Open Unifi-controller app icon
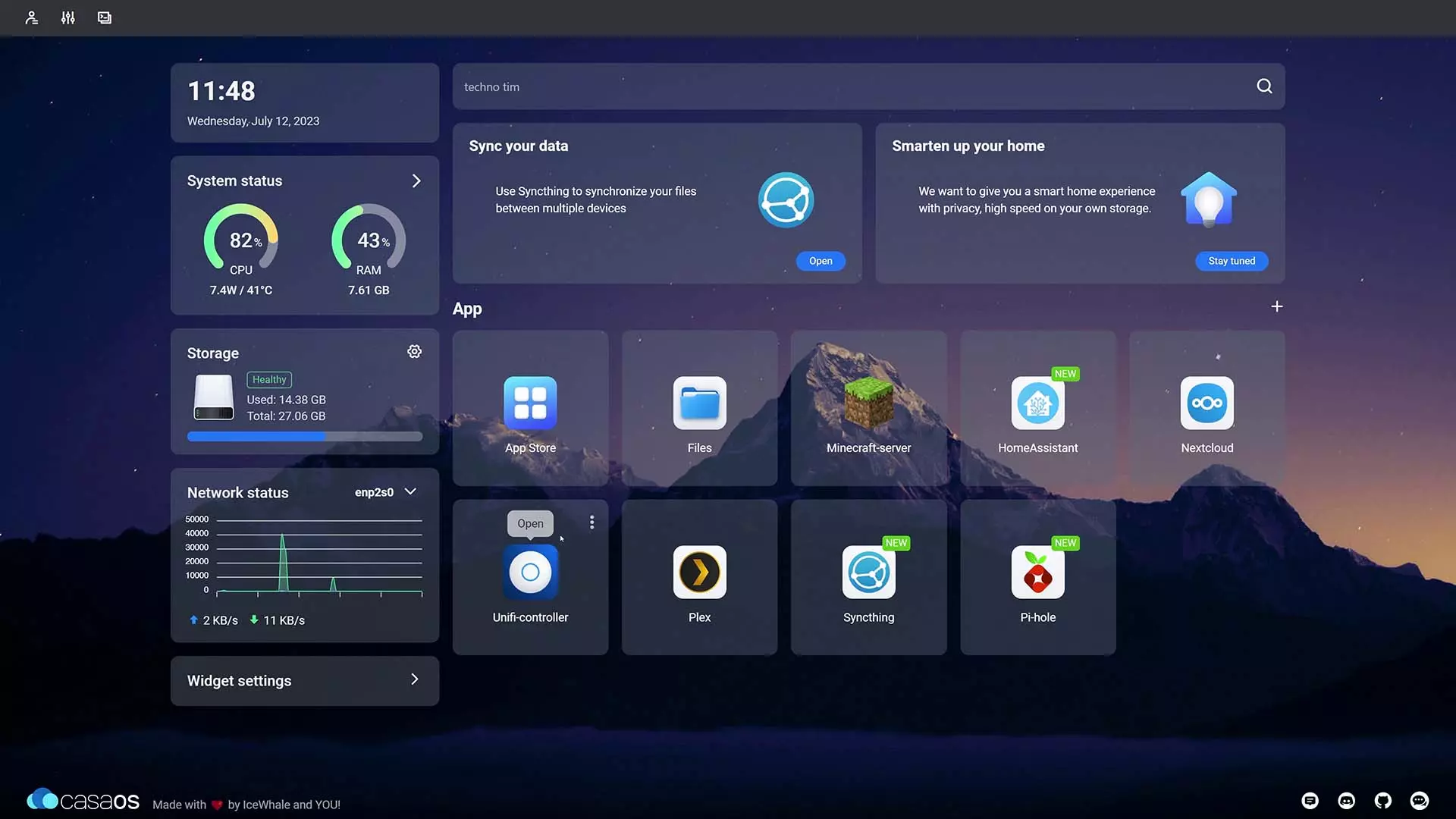The image size is (1456, 819). (530, 573)
